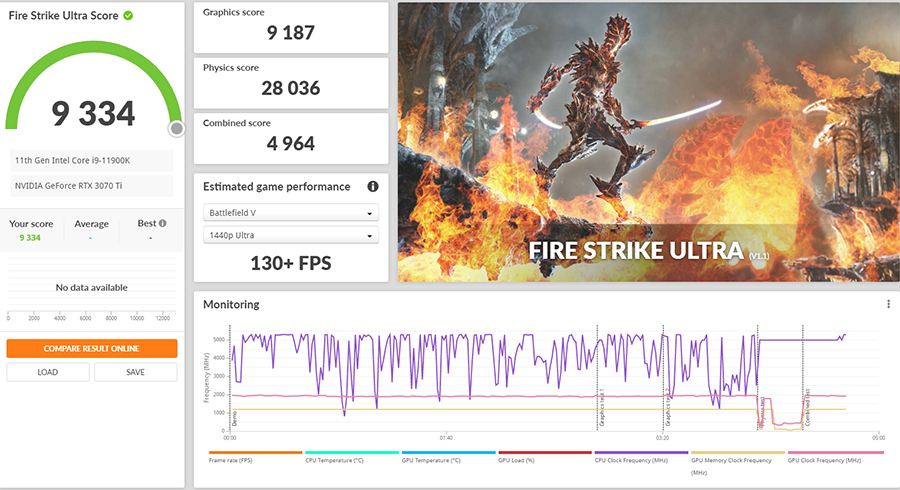Viewport: 900px width, 490px height.
Task: Click the Average score label
Action: pyautogui.click(x=91, y=224)
